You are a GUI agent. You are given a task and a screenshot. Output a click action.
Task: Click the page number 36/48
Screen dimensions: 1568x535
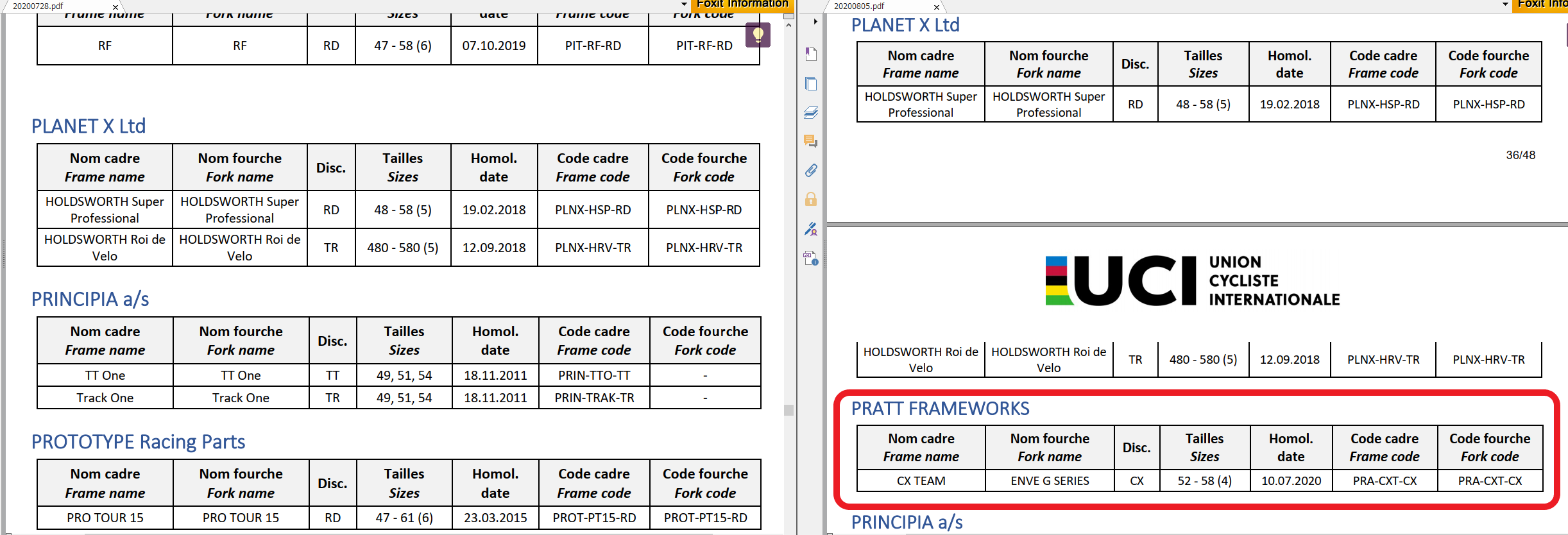click(x=1521, y=155)
